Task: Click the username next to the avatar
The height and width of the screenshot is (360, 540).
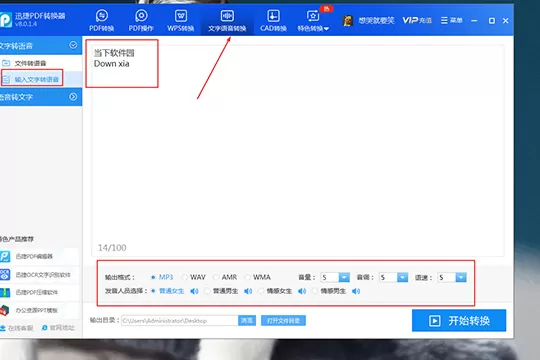Action: click(x=376, y=21)
